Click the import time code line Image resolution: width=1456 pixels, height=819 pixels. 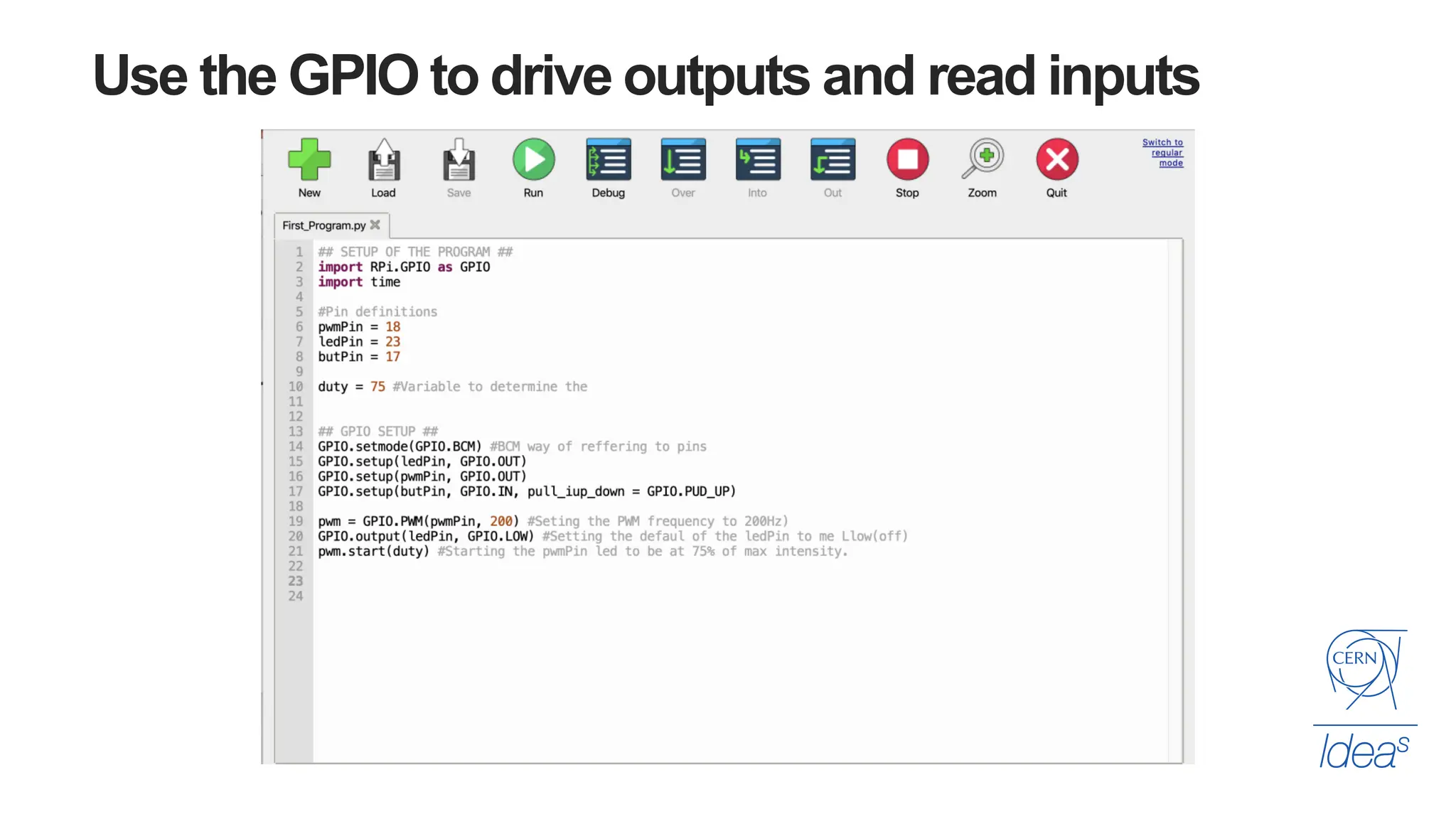(x=359, y=282)
